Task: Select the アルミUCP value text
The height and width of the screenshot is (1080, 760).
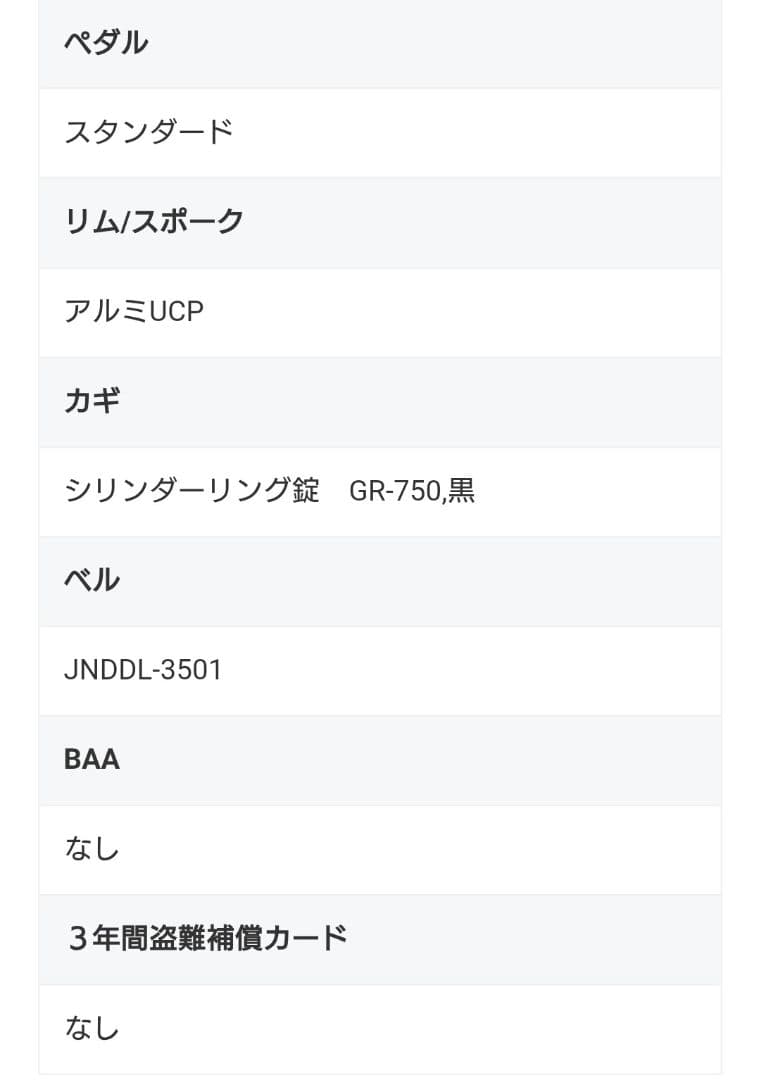Action: [134, 311]
